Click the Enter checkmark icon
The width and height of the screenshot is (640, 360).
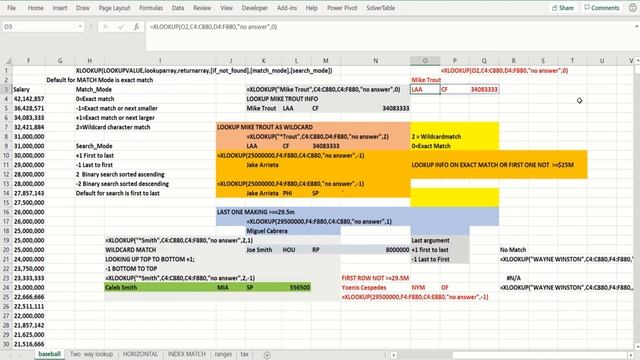point(121,27)
